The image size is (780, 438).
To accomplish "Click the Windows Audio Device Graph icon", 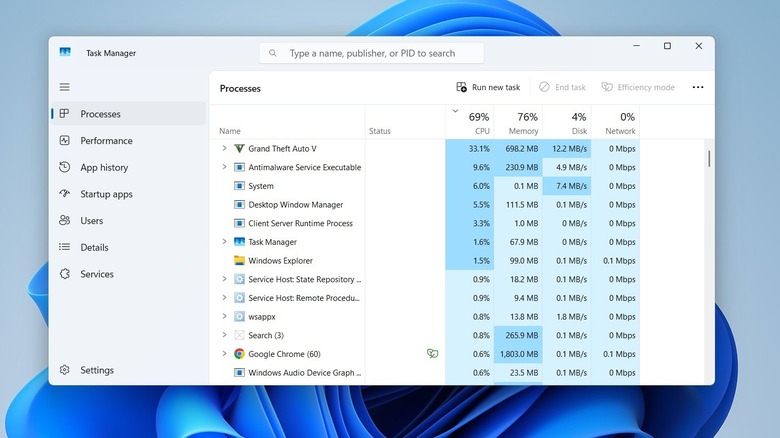I will click(239, 372).
